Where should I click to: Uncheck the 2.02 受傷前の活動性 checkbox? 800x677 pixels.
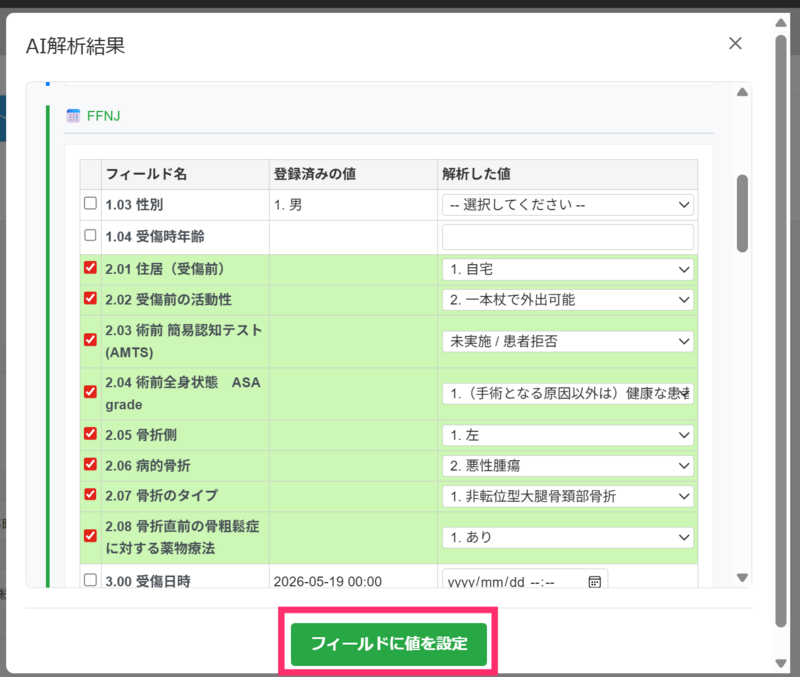(x=90, y=298)
